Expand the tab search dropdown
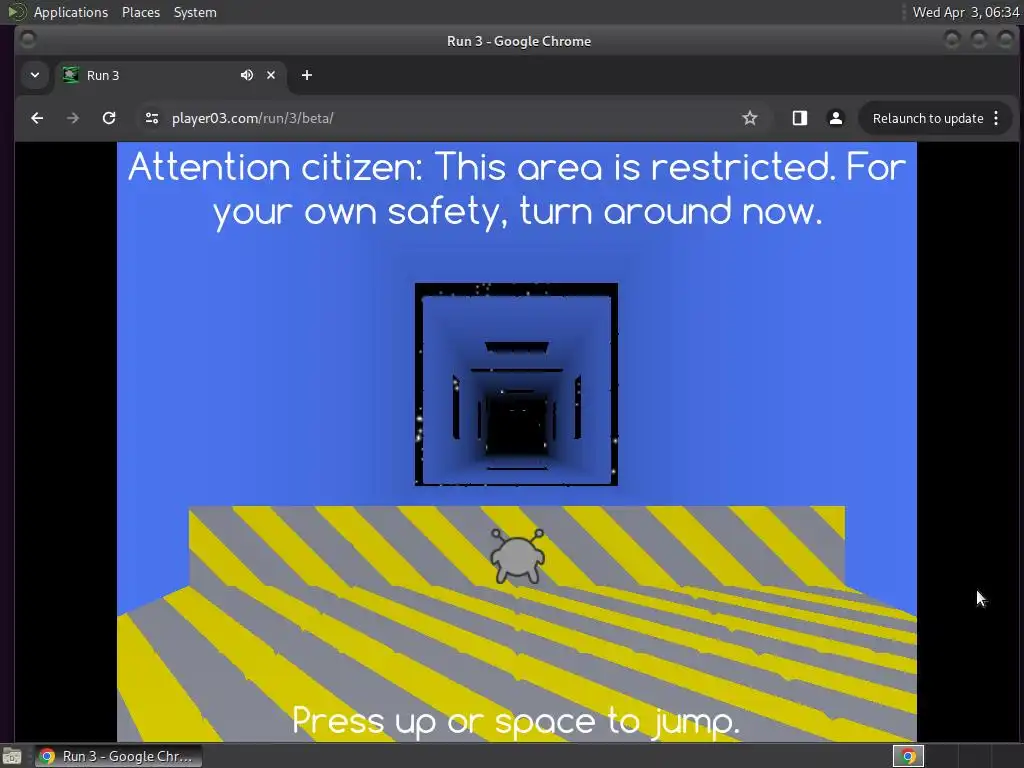Image resolution: width=1024 pixels, height=768 pixels. point(35,75)
